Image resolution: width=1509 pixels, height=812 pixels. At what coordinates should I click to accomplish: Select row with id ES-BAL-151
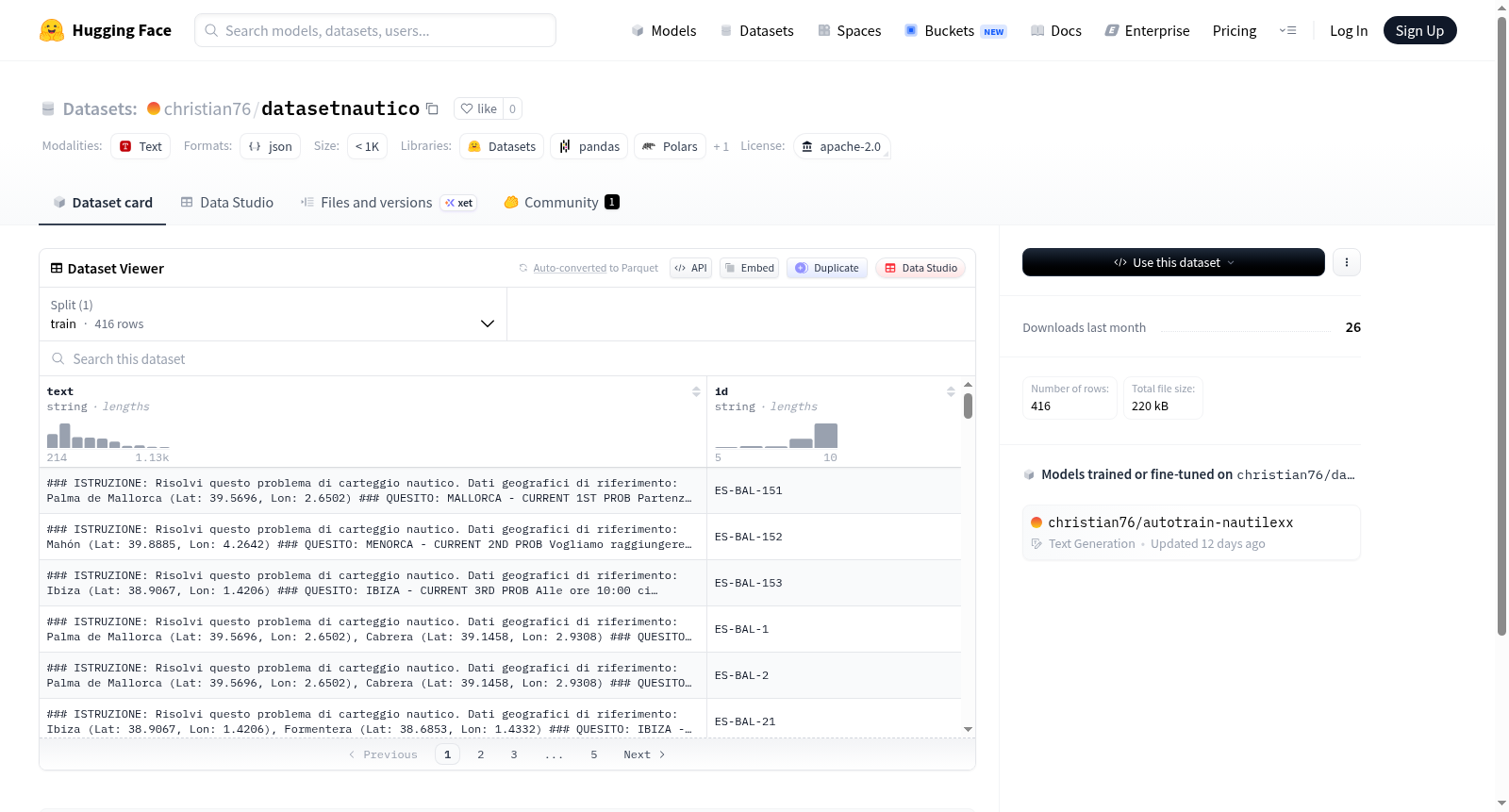(500, 490)
